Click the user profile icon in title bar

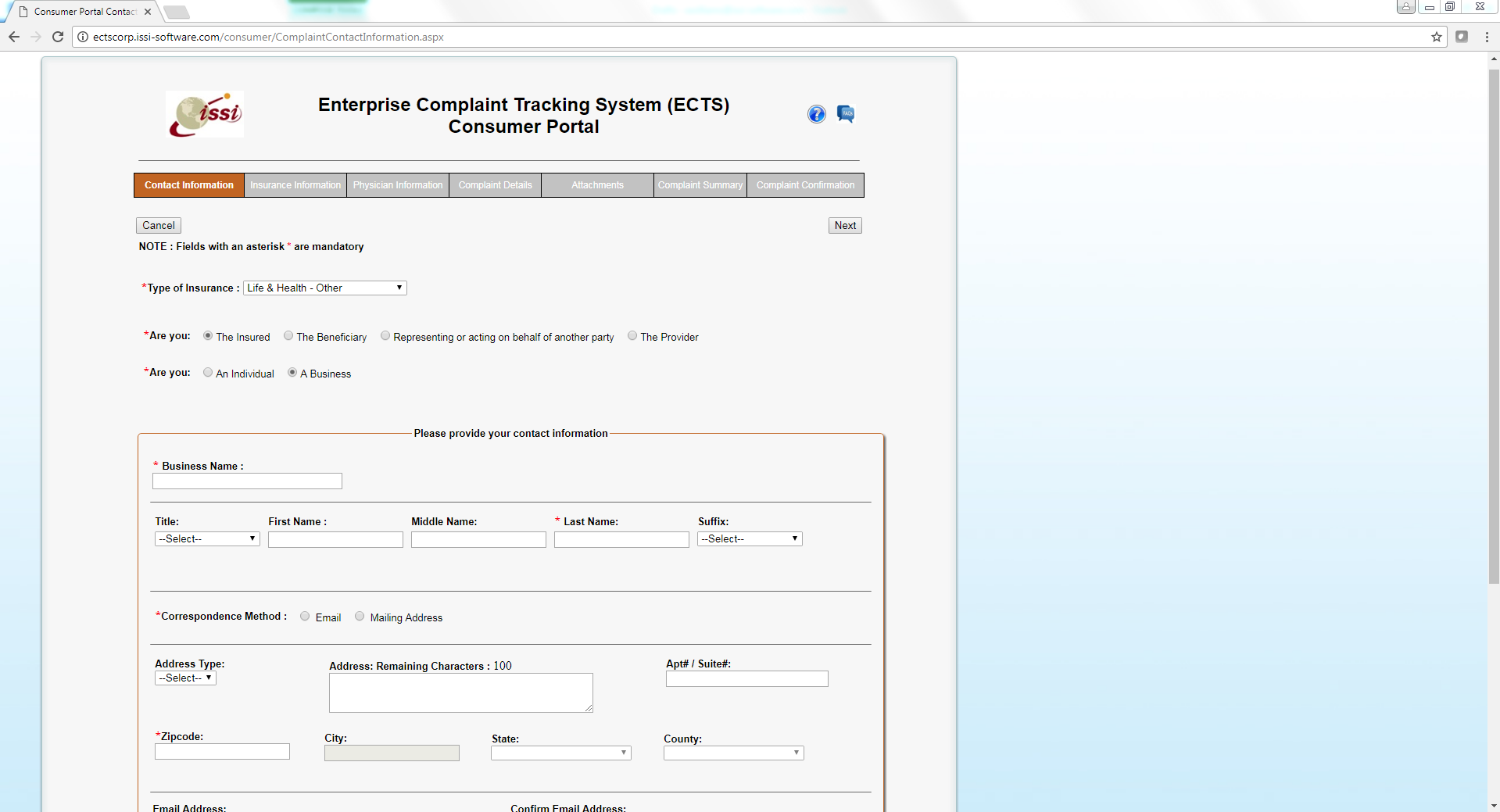[x=1405, y=7]
